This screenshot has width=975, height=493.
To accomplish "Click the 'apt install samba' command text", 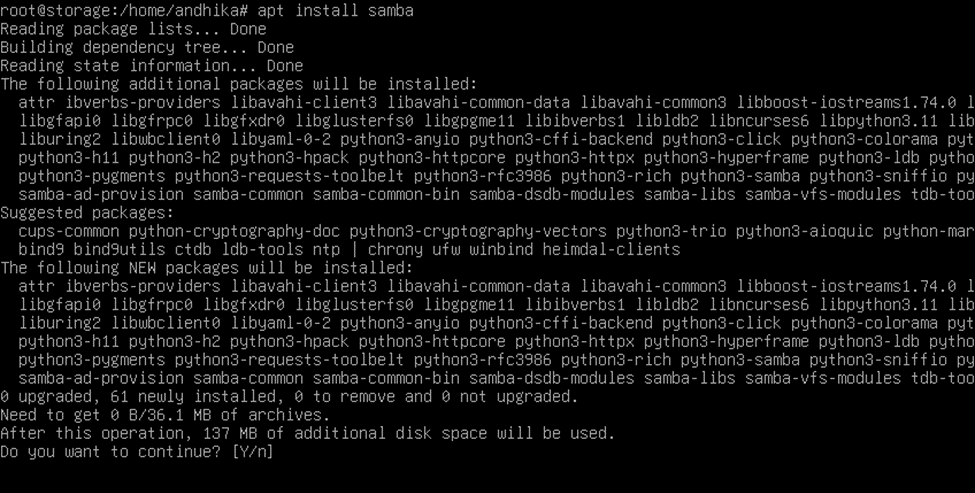I will coord(335,11).
